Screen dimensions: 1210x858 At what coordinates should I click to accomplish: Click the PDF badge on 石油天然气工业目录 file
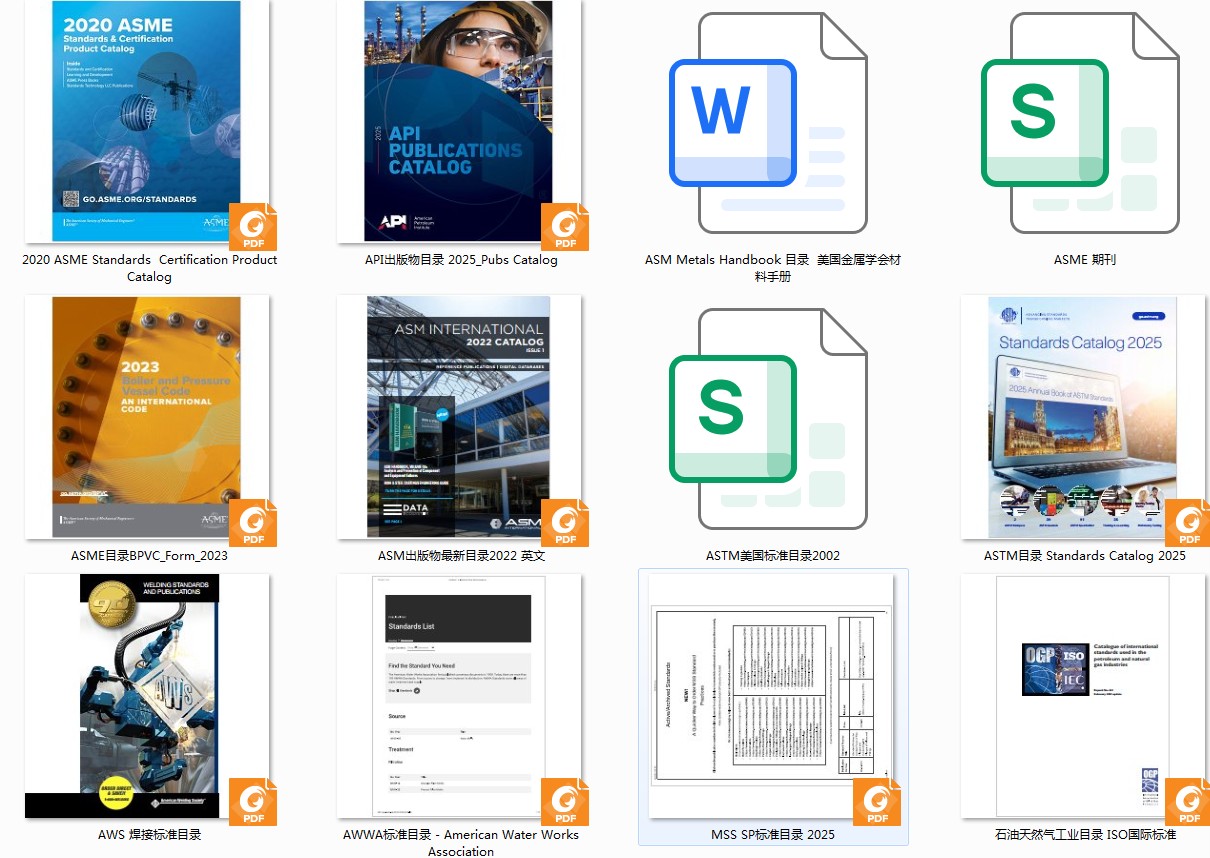1189,801
